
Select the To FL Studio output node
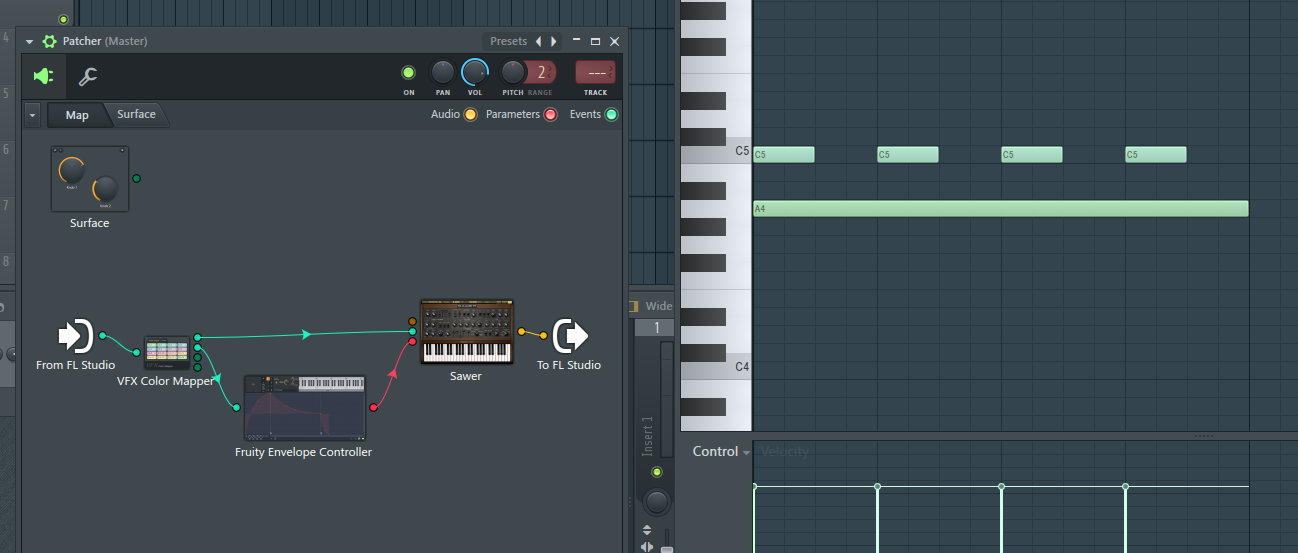pos(569,336)
